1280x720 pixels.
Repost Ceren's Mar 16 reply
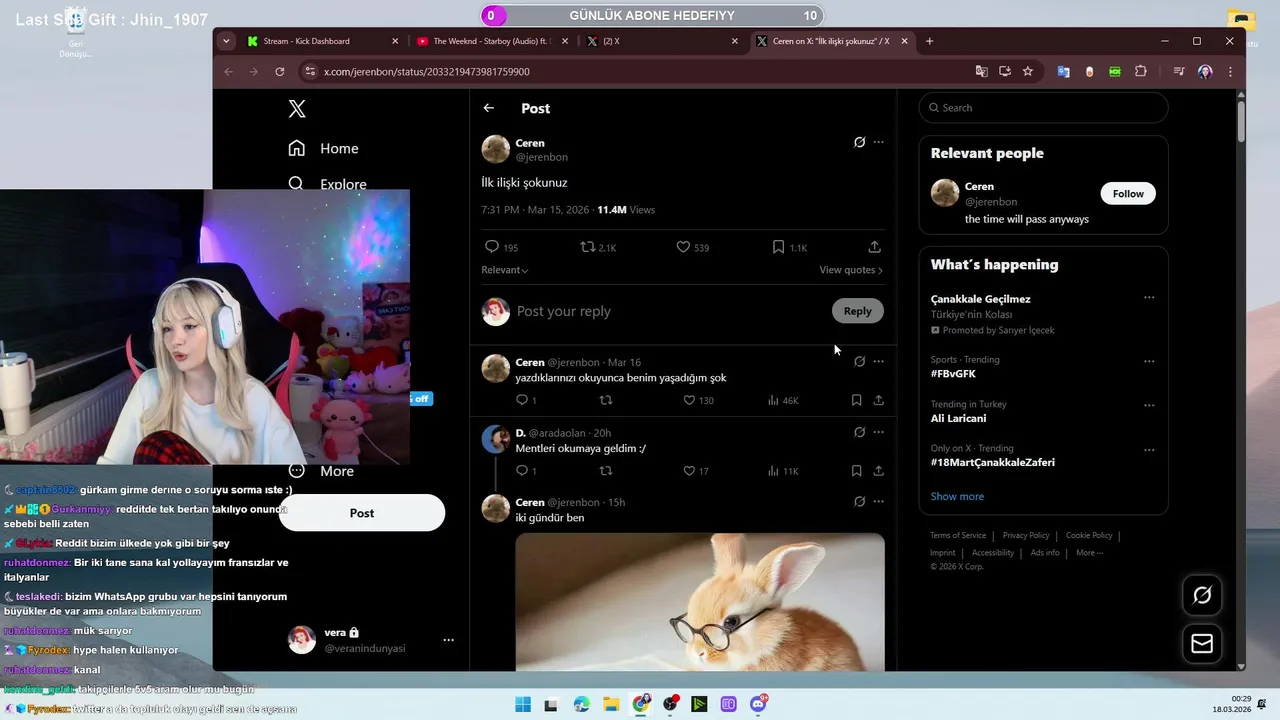[x=605, y=400]
